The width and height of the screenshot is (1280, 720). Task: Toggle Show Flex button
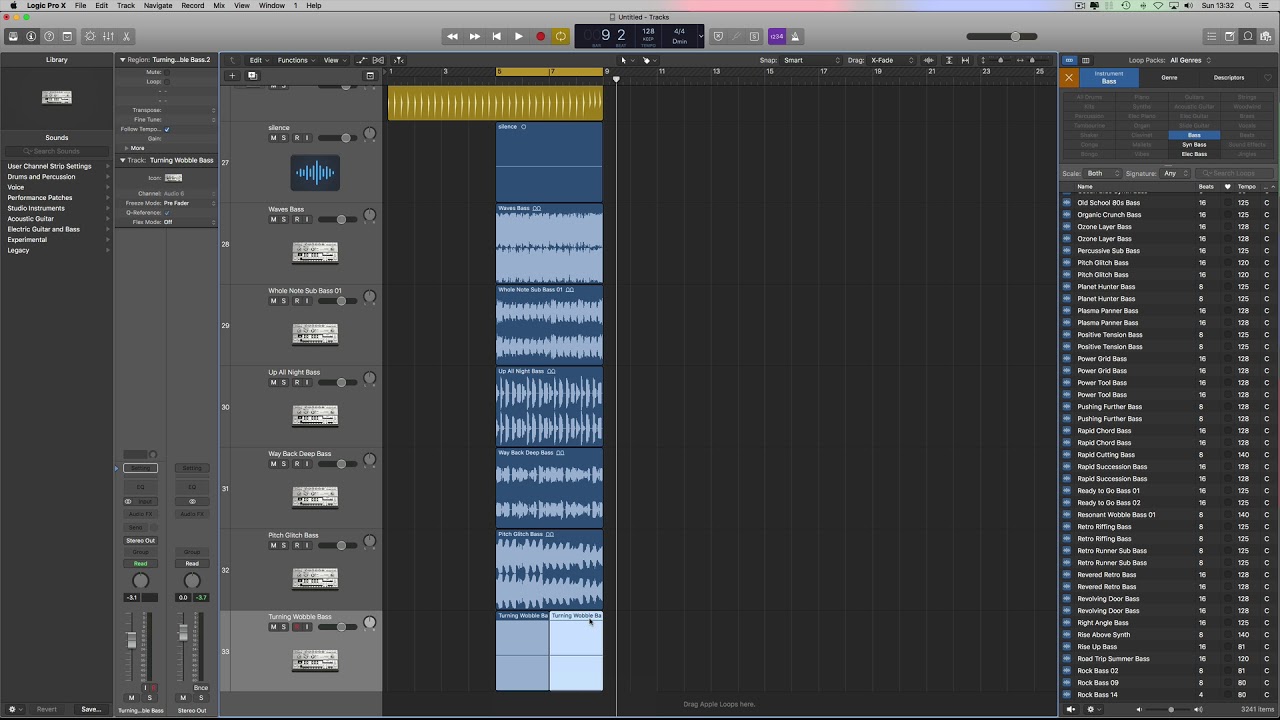click(378, 60)
